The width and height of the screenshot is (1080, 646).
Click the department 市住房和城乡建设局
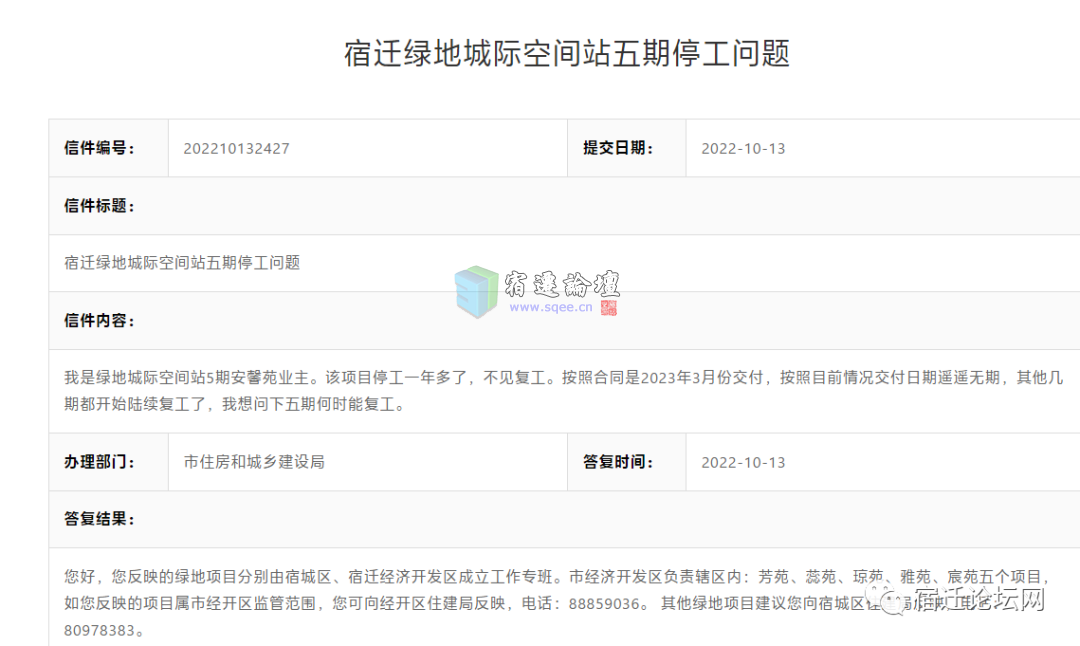(254, 462)
